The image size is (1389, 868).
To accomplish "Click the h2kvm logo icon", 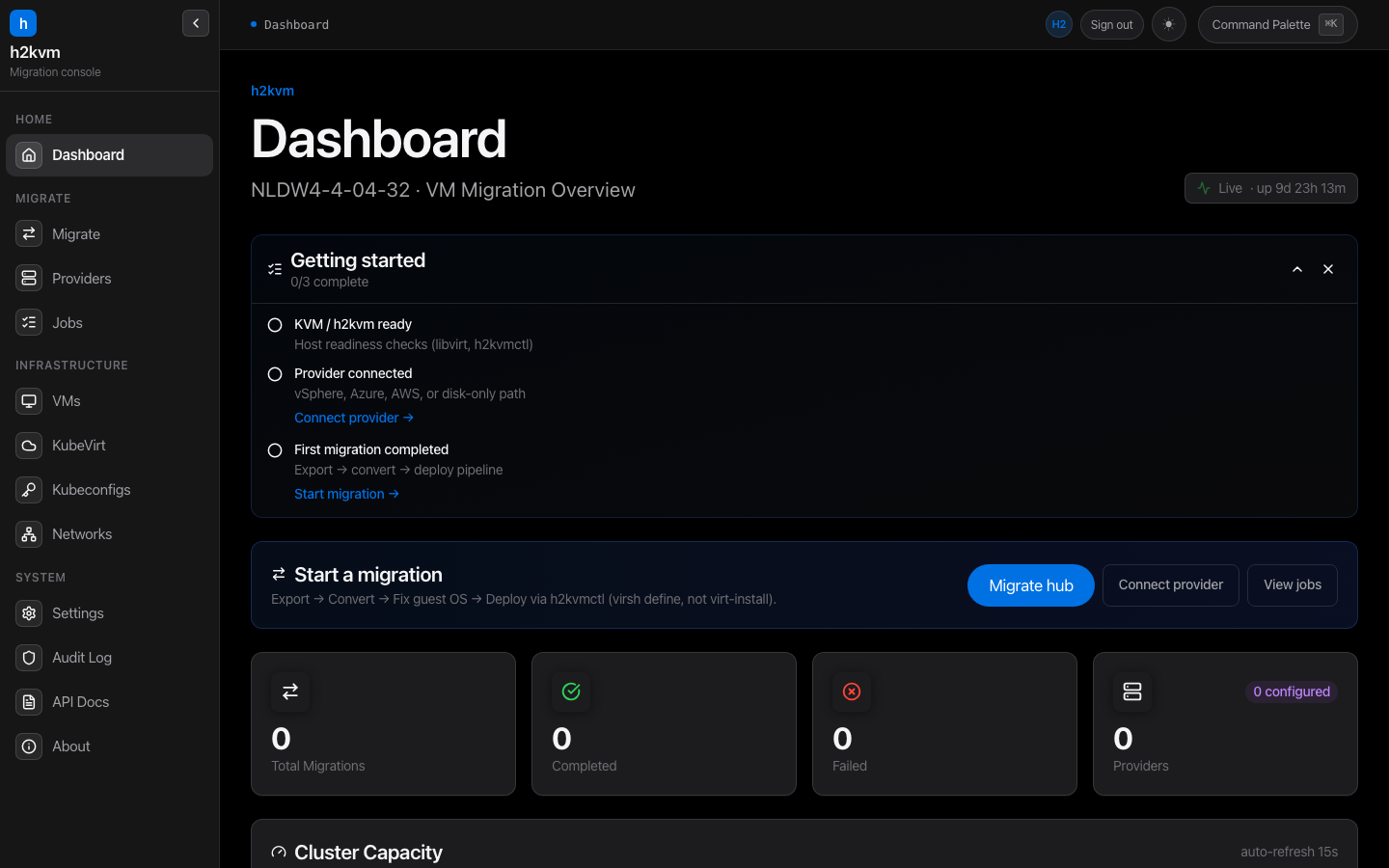I will [x=23, y=23].
